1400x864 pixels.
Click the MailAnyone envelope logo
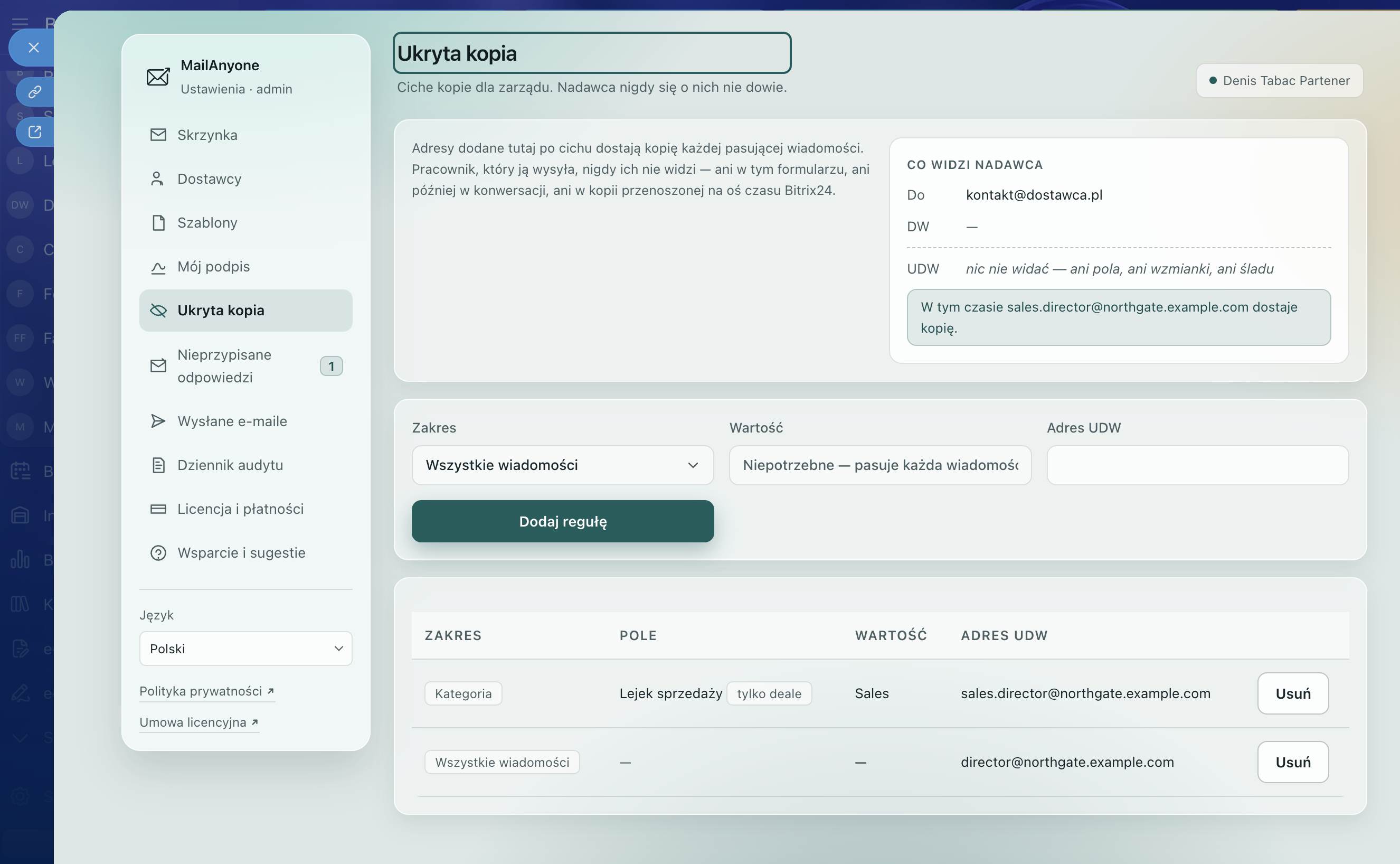158,77
